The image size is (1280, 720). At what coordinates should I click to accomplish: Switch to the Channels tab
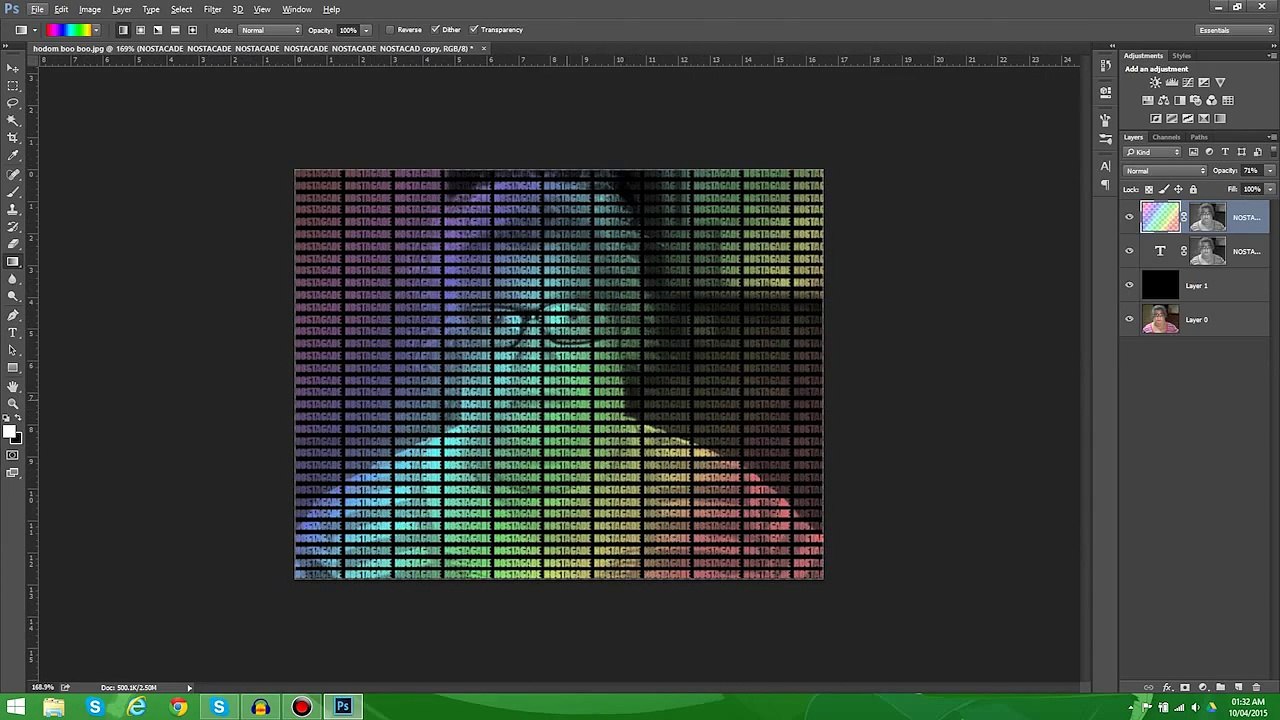(1166, 137)
